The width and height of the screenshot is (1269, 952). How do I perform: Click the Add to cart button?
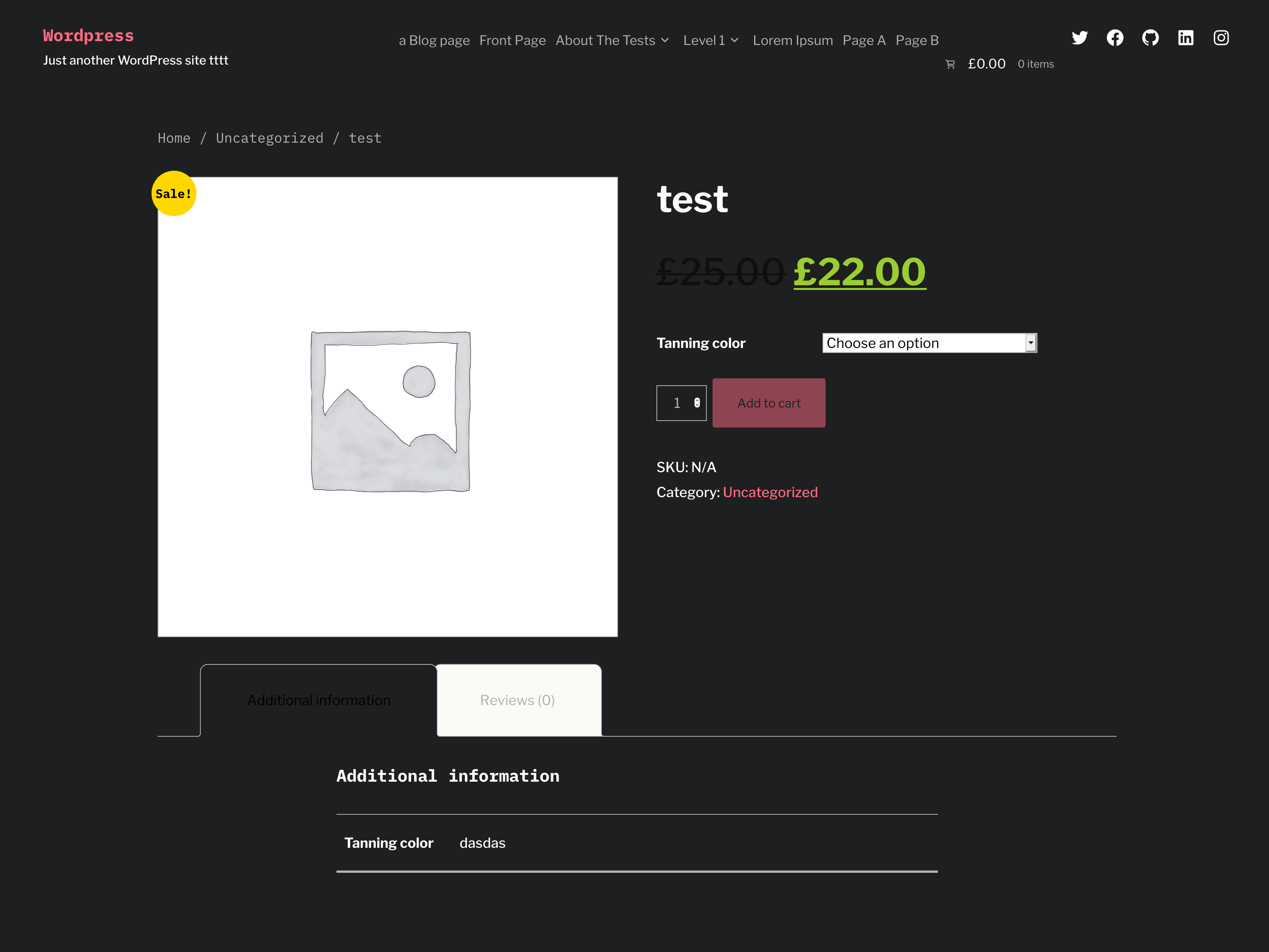[x=769, y=403]
